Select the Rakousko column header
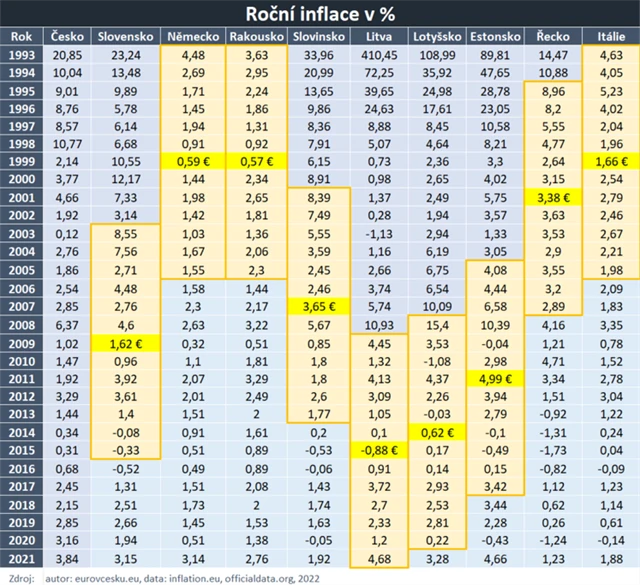Image resolution: width=640 pixels, height=585 pixels. pyautogui.click(x=256, y=36)
